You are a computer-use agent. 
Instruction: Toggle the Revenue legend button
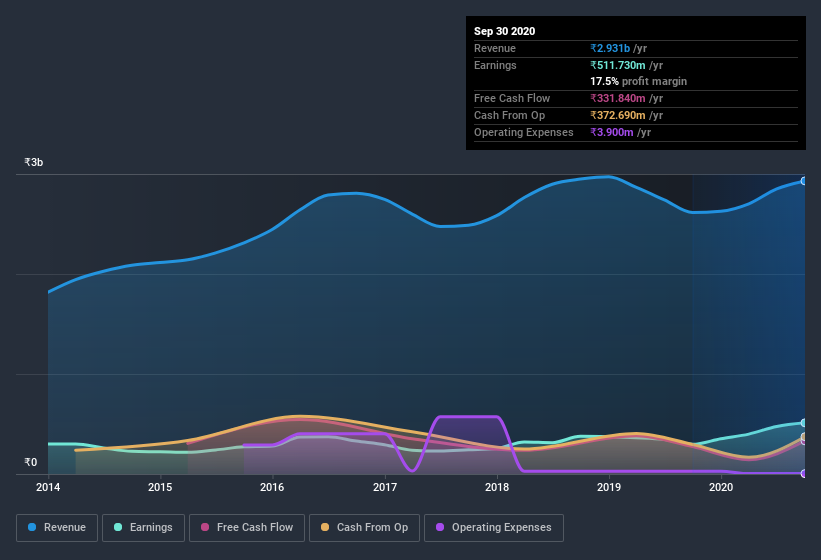57,528
